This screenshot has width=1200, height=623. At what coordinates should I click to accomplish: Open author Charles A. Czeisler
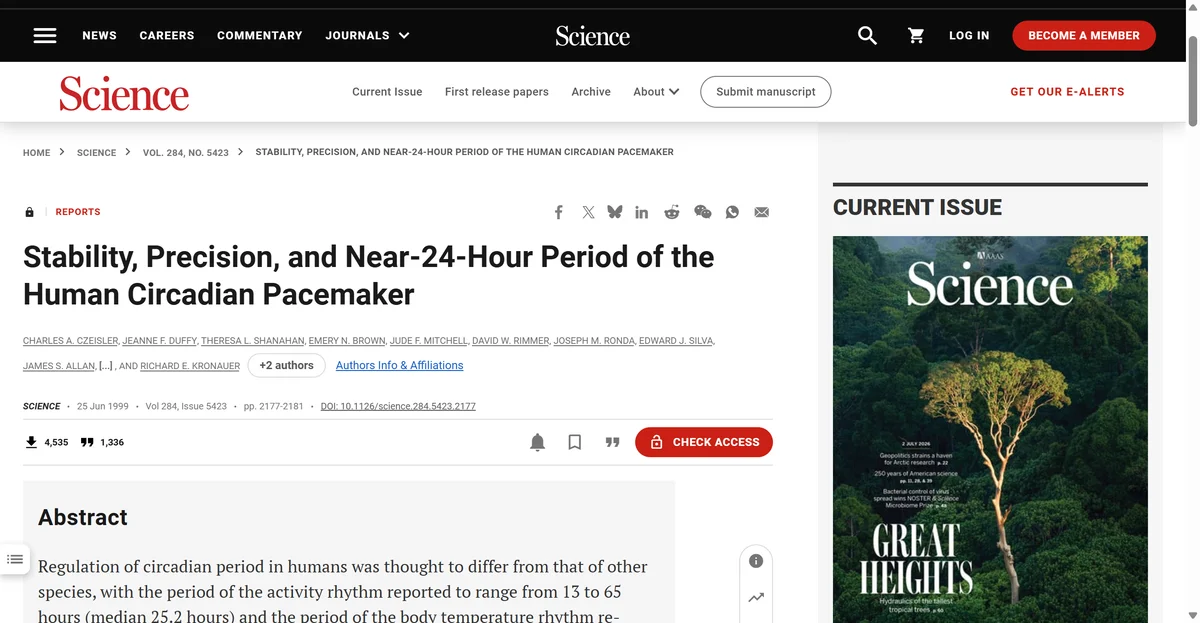point(69,341)
